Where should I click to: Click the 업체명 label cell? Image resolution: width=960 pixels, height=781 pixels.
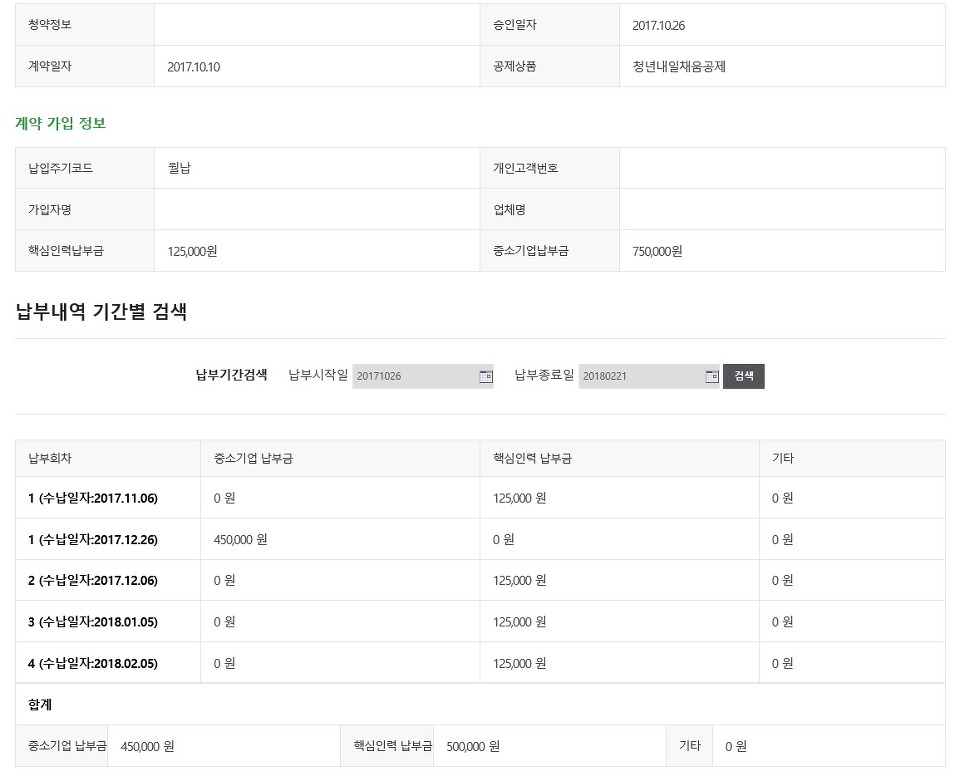tap(550, 209)
